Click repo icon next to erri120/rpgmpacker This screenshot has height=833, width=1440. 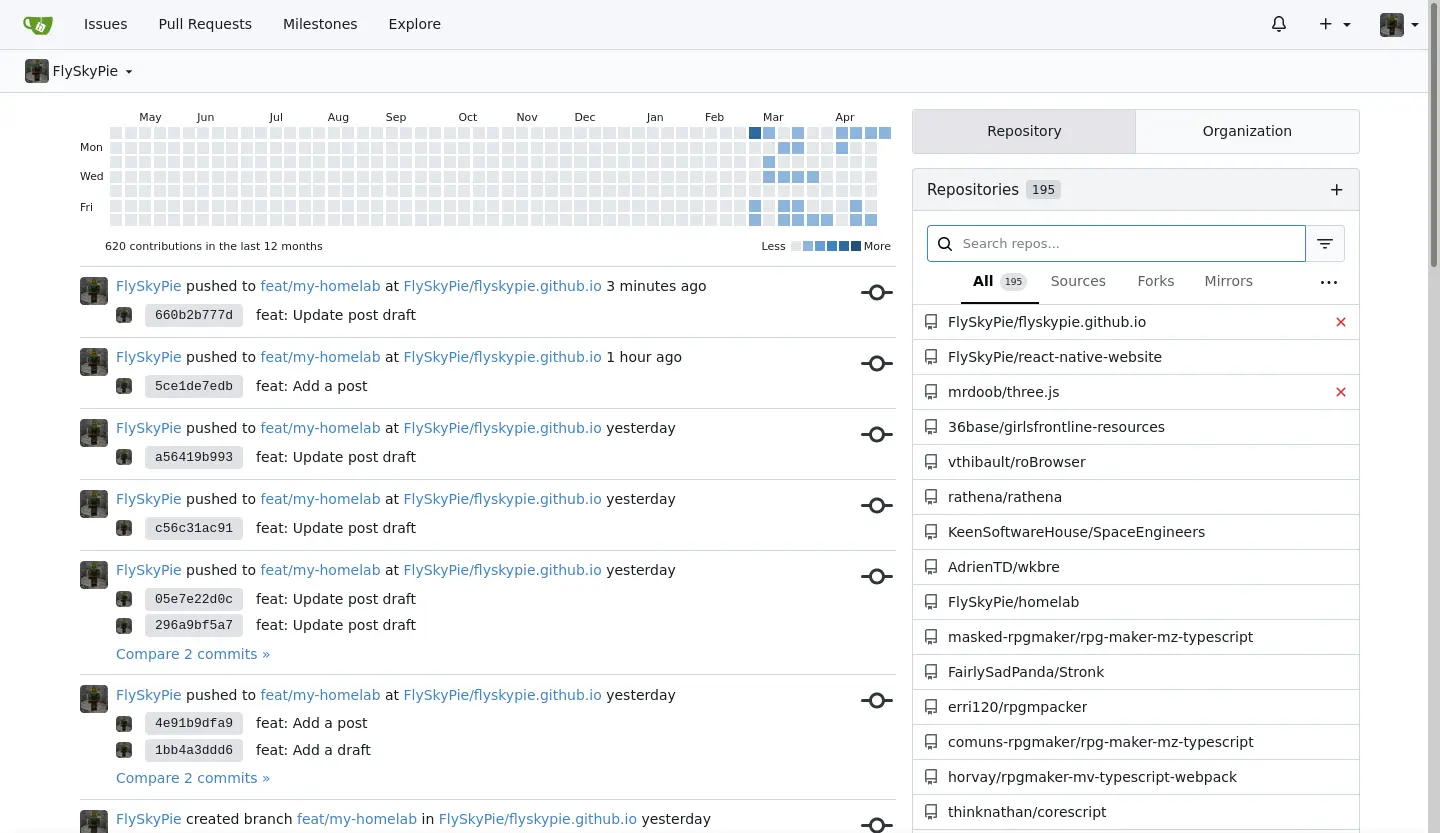tap(931, 707)
